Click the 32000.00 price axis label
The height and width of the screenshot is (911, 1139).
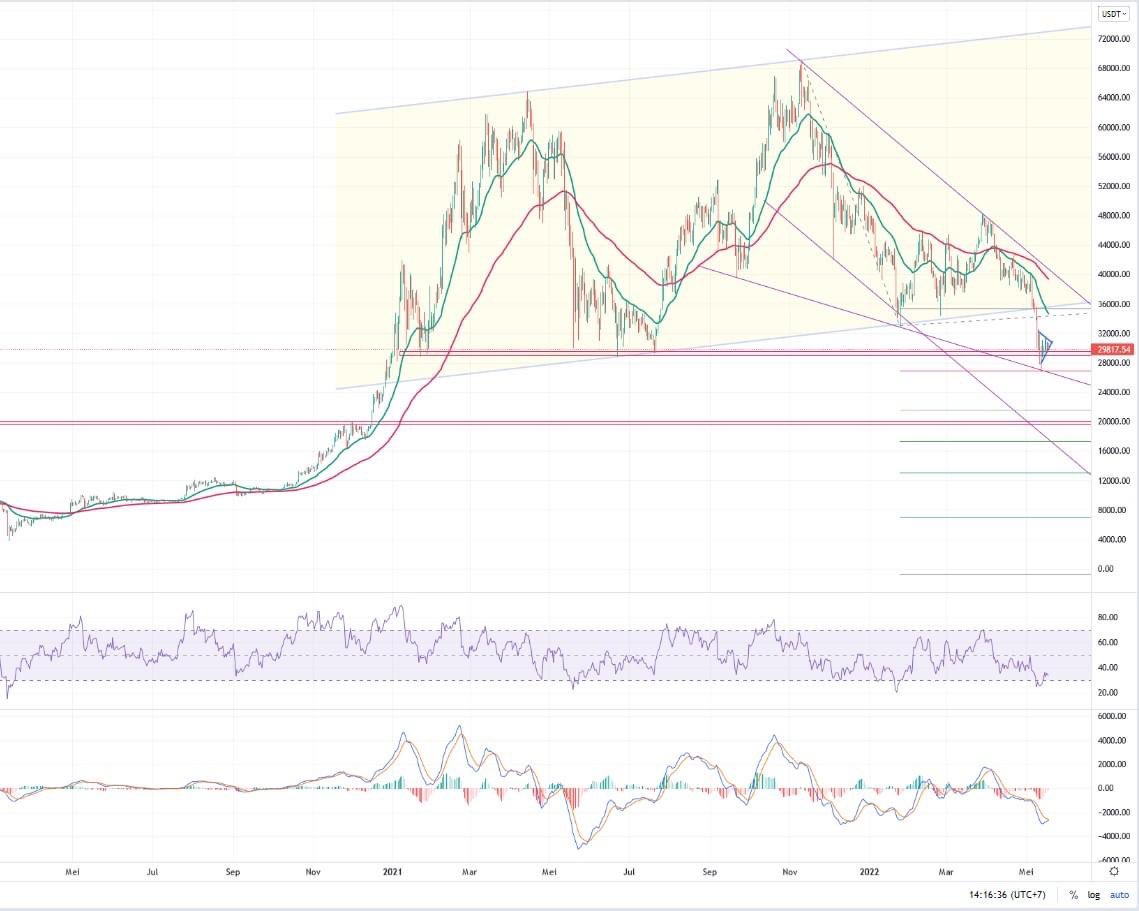1114,333
